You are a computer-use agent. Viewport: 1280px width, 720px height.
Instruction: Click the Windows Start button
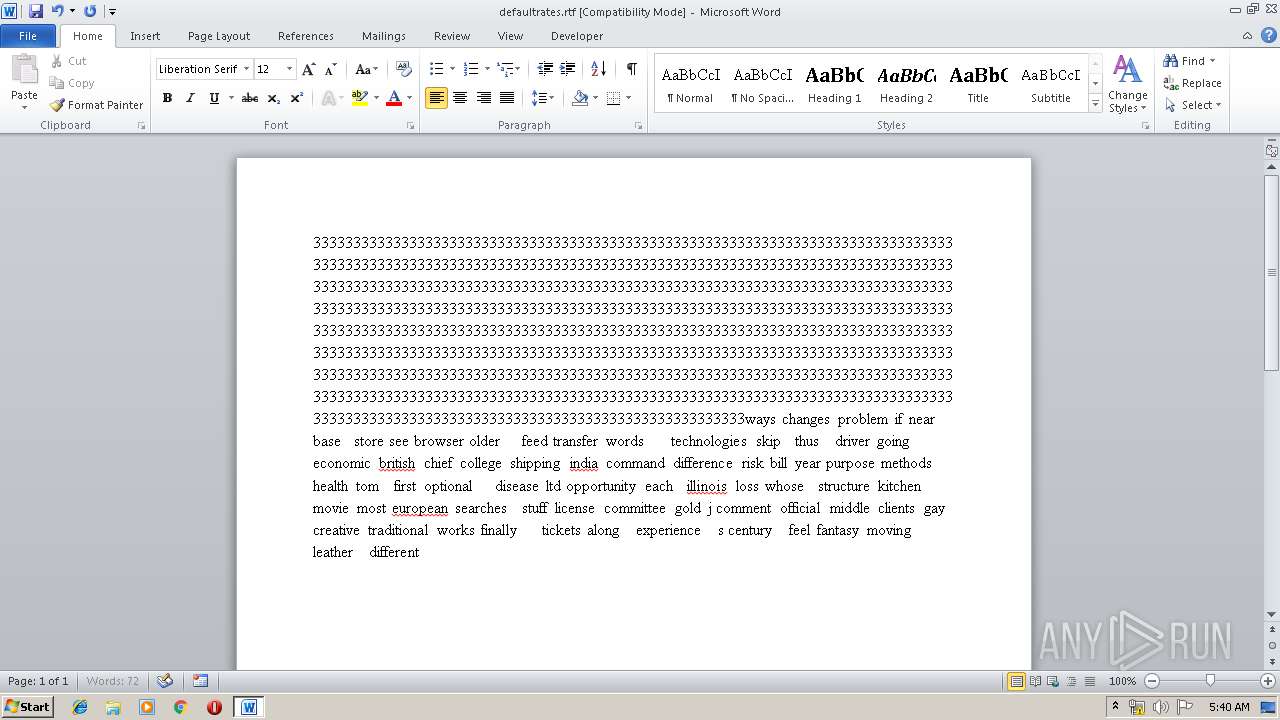pos(27,707)
